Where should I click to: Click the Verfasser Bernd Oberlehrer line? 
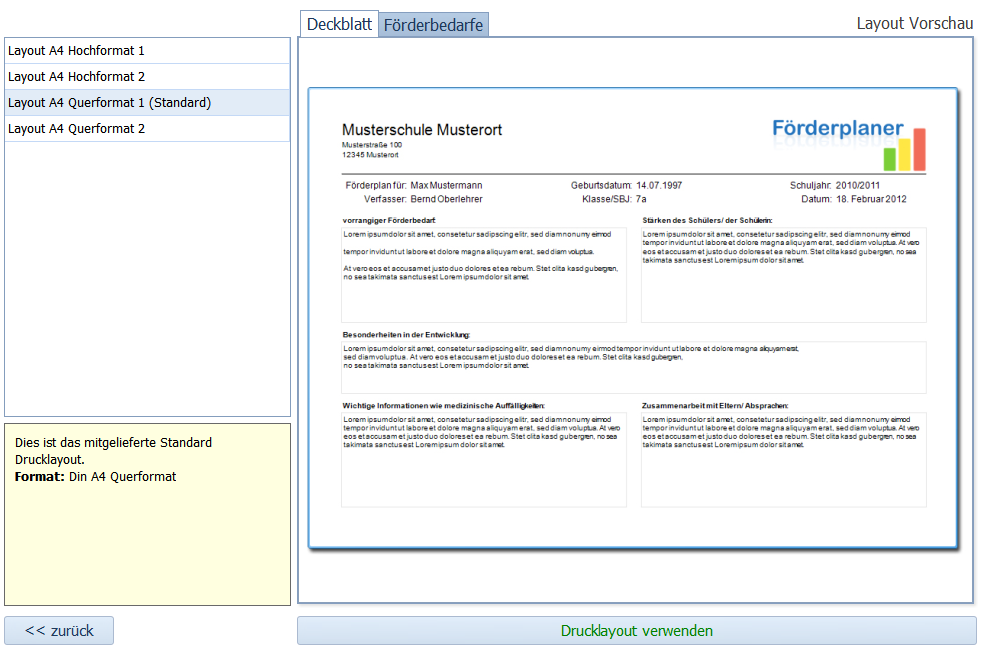coord(416,200)
